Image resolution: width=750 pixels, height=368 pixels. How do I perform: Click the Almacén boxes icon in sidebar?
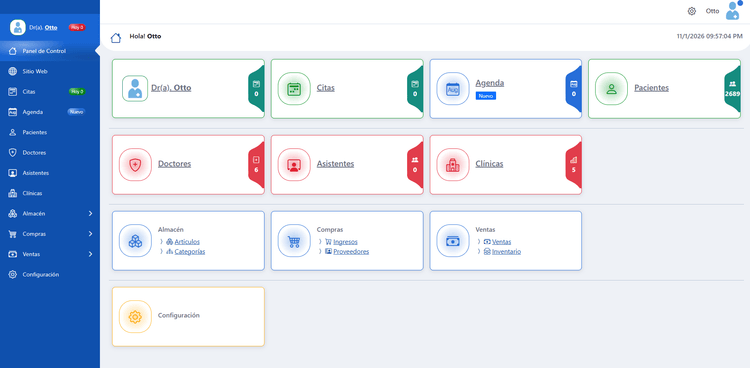[x=13, y=213]
